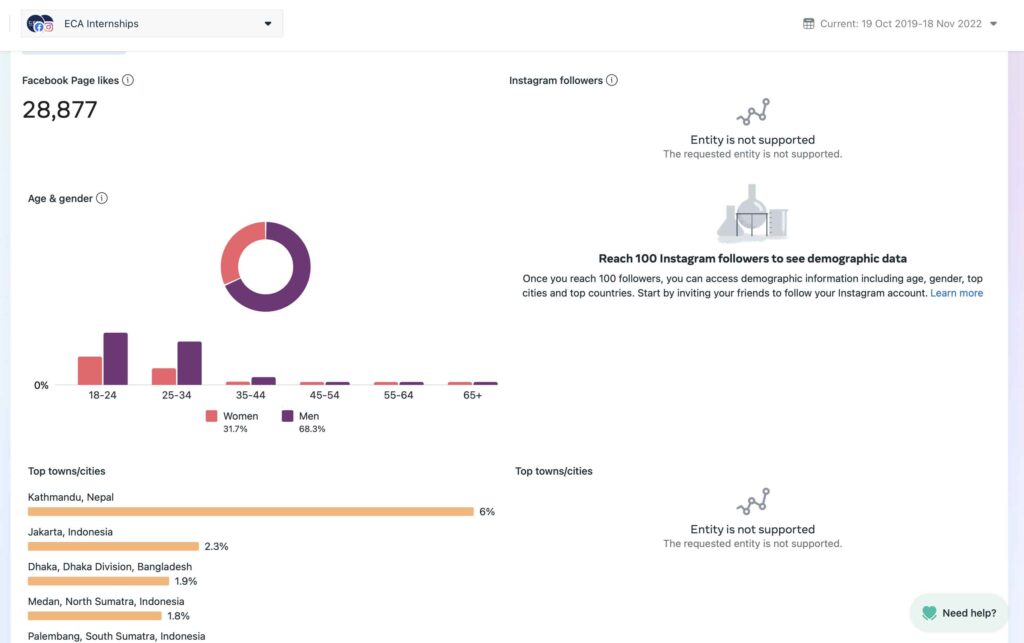Open the Current 19 Oct 2019 date picker
This screenshot has width=1024, height=643.
click(x=900, y=24)
